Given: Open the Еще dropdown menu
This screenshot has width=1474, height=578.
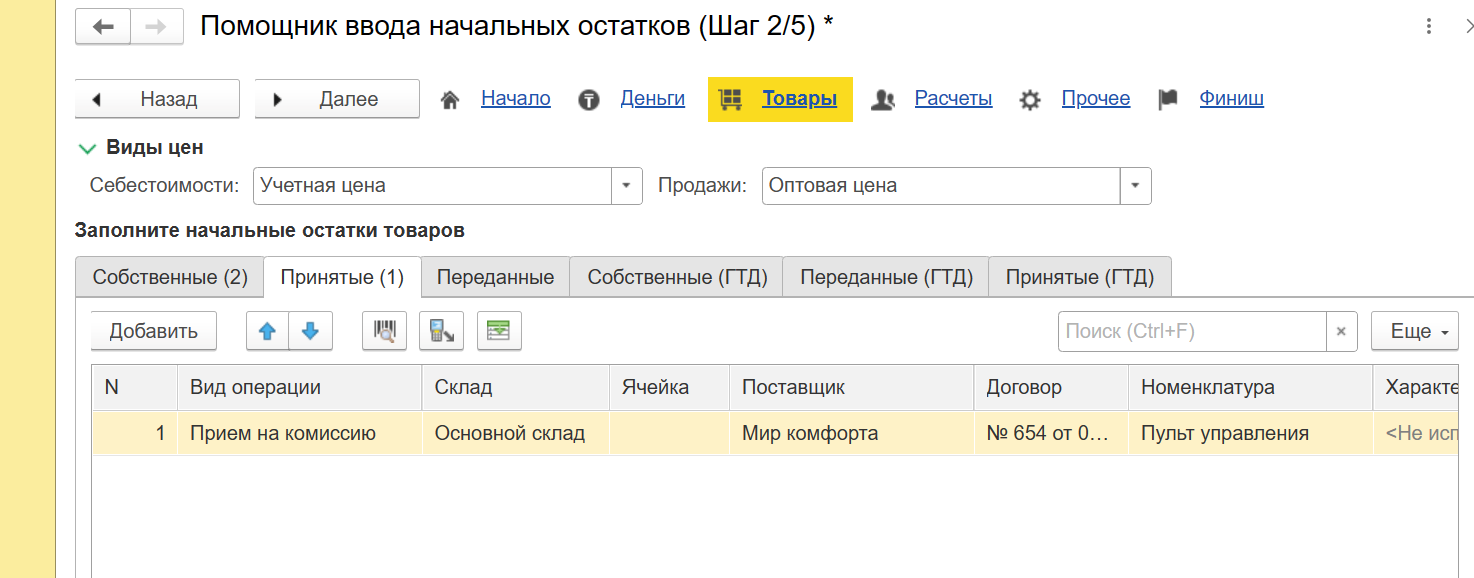Looking at the screenshot, I should click(x=1414, y=332).
